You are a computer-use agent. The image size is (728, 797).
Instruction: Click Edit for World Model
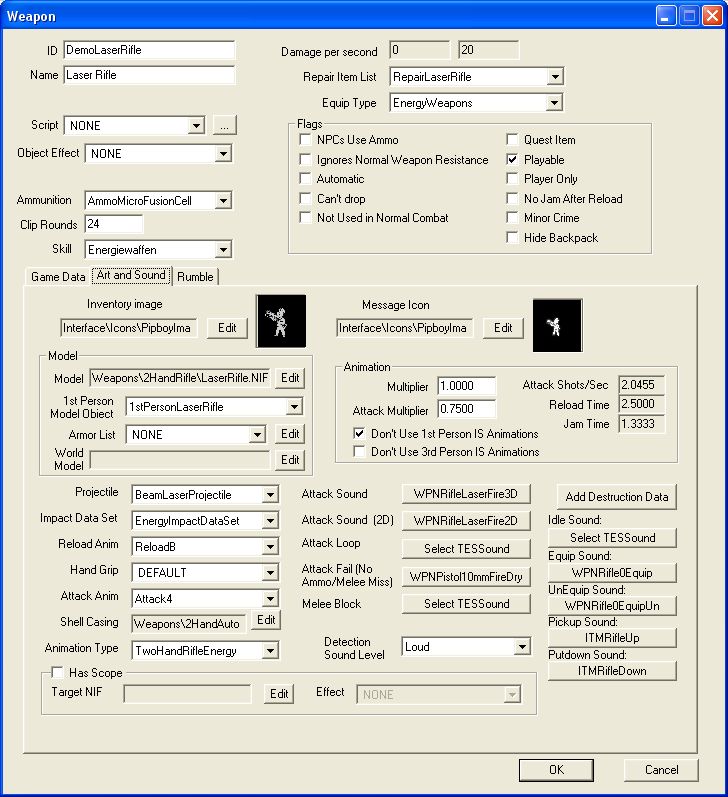[x=290, y=460]
